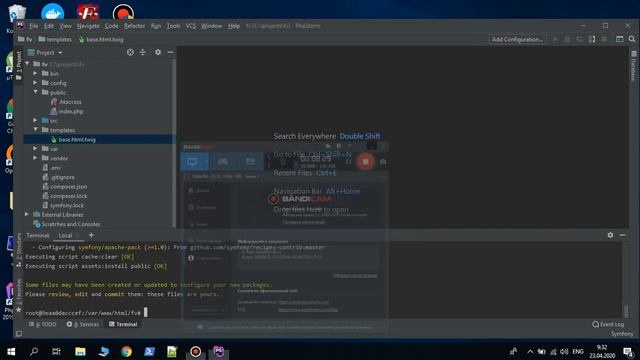The width and height of the screenshot is (640, 360).
Task: Click the templates breadcrumb in navigation bar
Action: coord(55,40)
